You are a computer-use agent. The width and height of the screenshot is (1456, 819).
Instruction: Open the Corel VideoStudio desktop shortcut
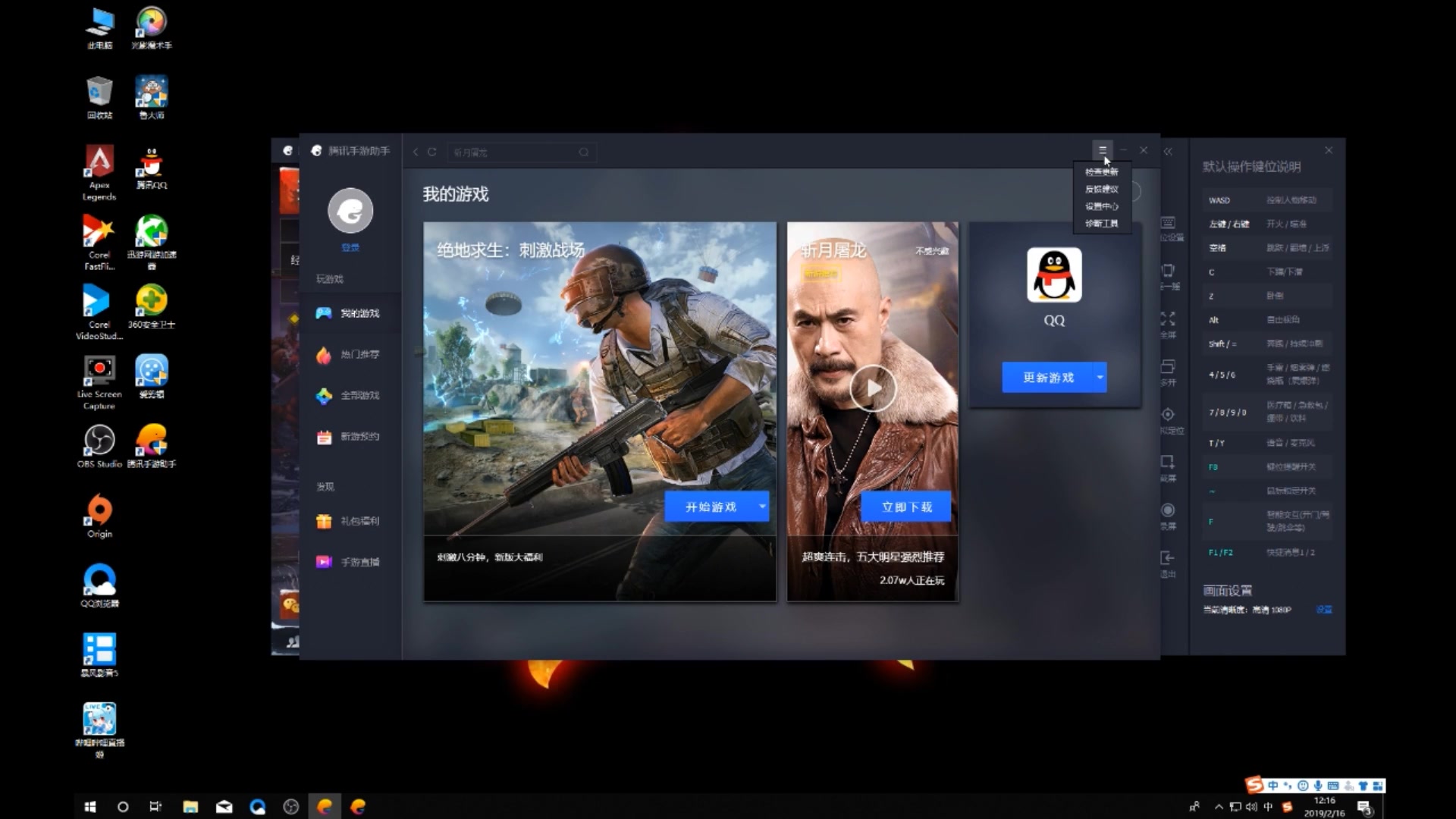coord(99,312)
